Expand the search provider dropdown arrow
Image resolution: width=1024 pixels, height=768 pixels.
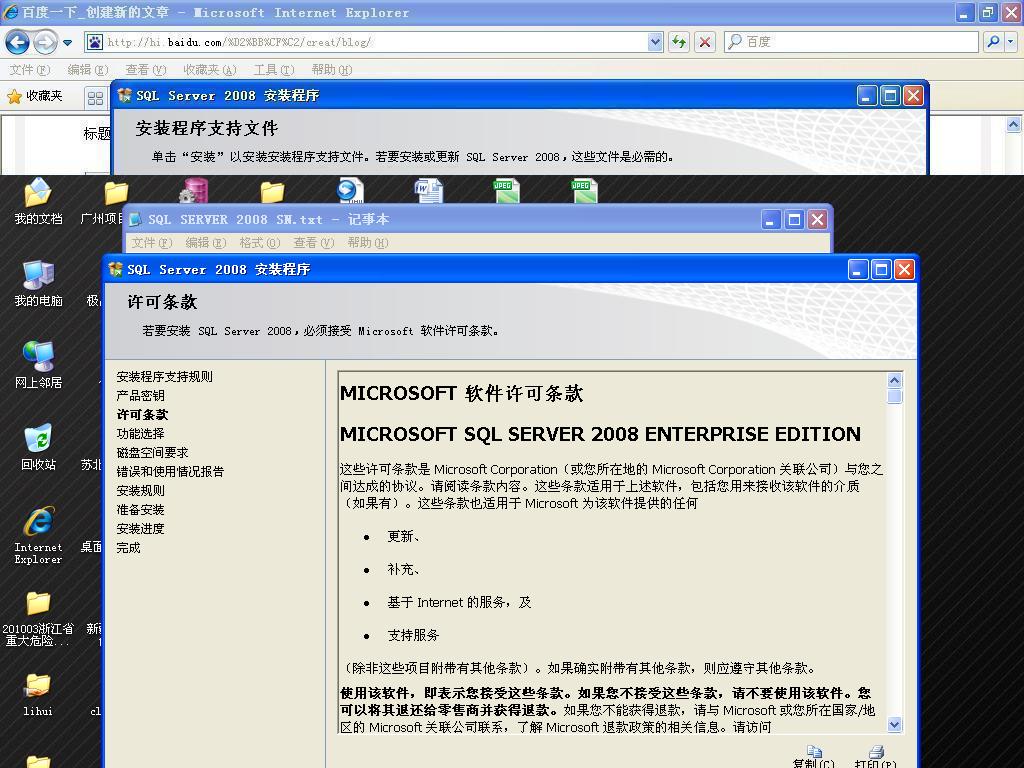coord(1011,42)
